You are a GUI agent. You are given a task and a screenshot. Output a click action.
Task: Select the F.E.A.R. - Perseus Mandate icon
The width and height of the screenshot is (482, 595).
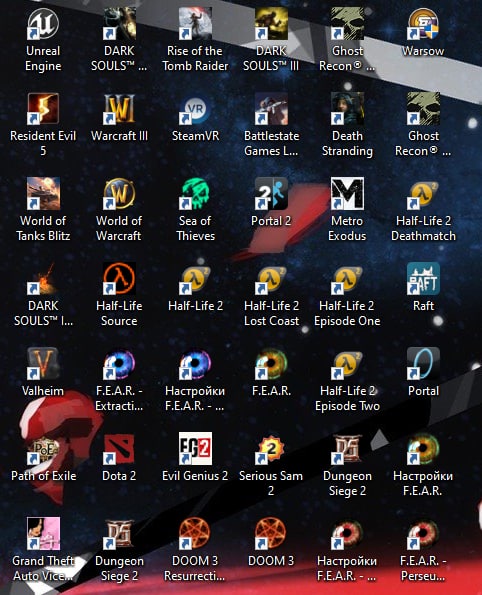click(x=423, y=534)
